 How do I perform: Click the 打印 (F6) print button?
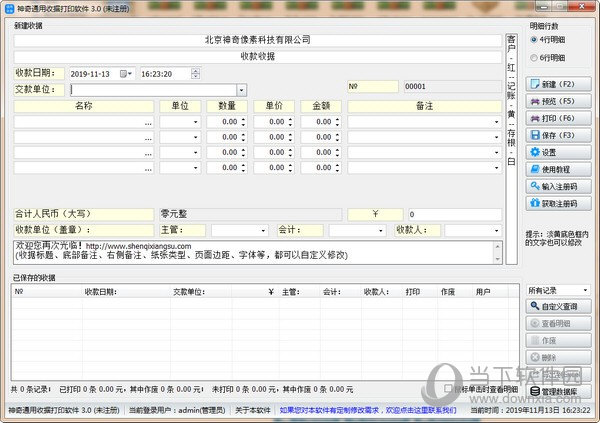(558, 118)
